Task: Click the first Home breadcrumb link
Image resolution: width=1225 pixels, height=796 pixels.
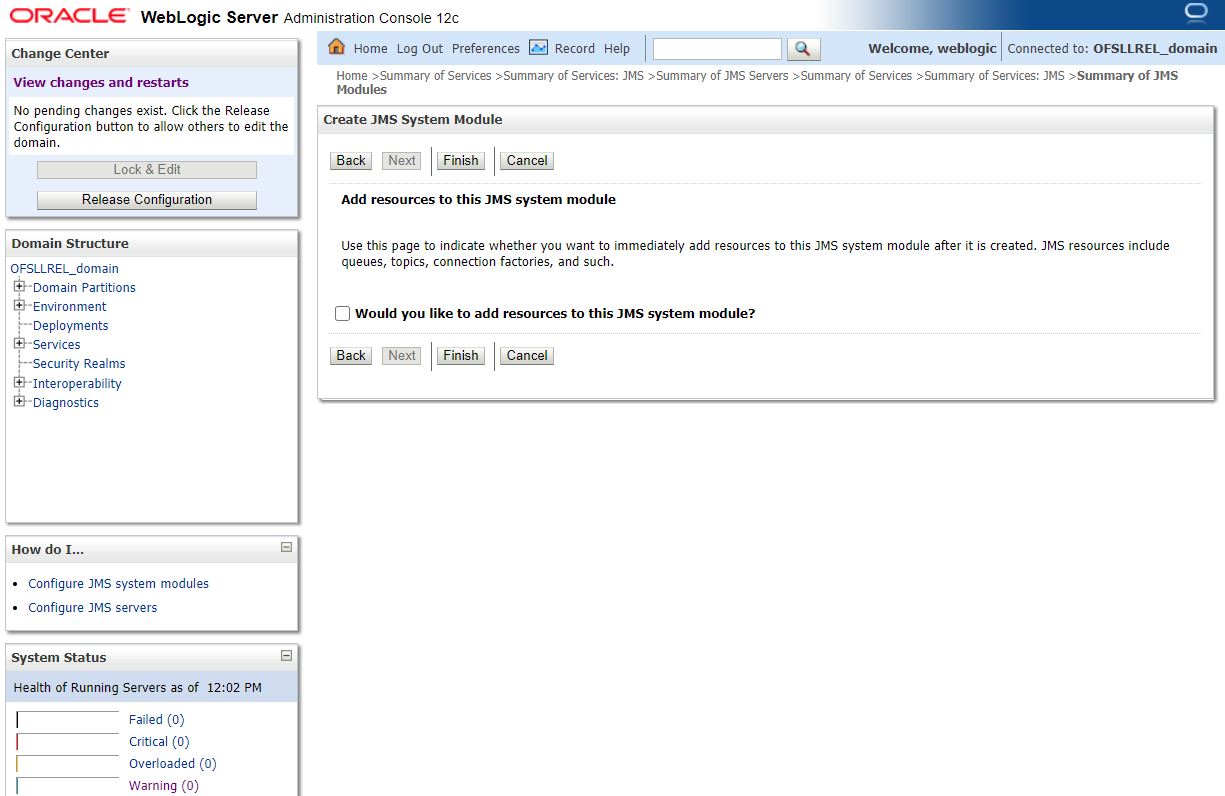Action: coord(351,75)
